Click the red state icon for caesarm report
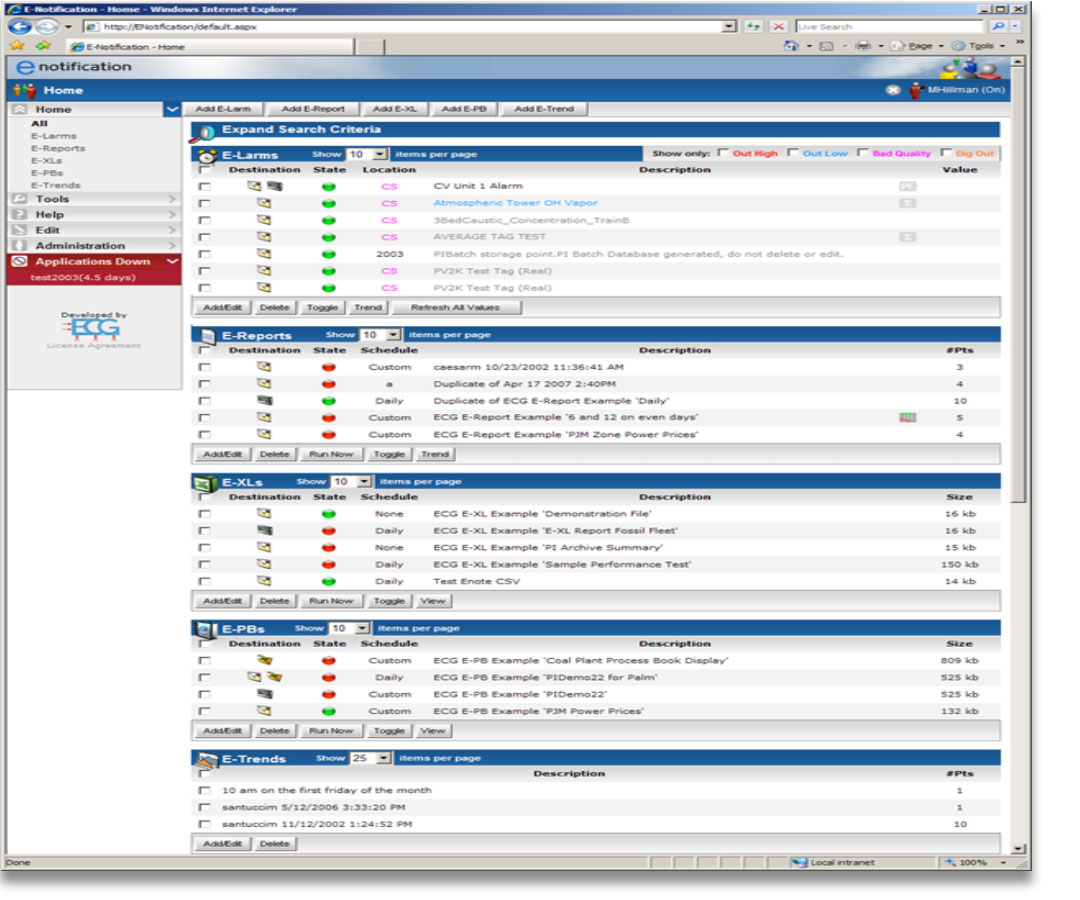Image resolution: width=1080 pixels, height=900 pixels. (x=328, y=367)
